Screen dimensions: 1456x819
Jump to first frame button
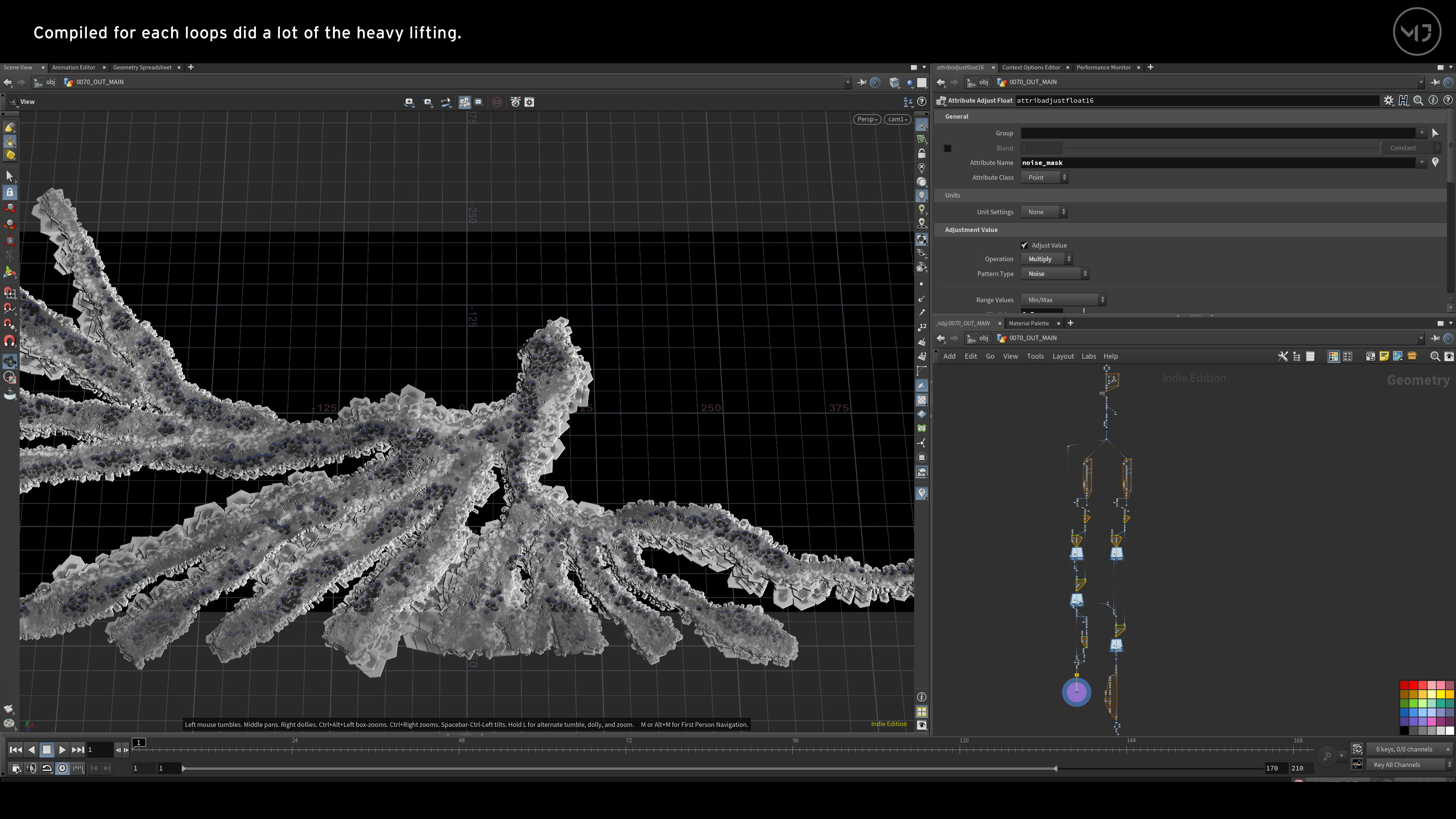point(16,750)
